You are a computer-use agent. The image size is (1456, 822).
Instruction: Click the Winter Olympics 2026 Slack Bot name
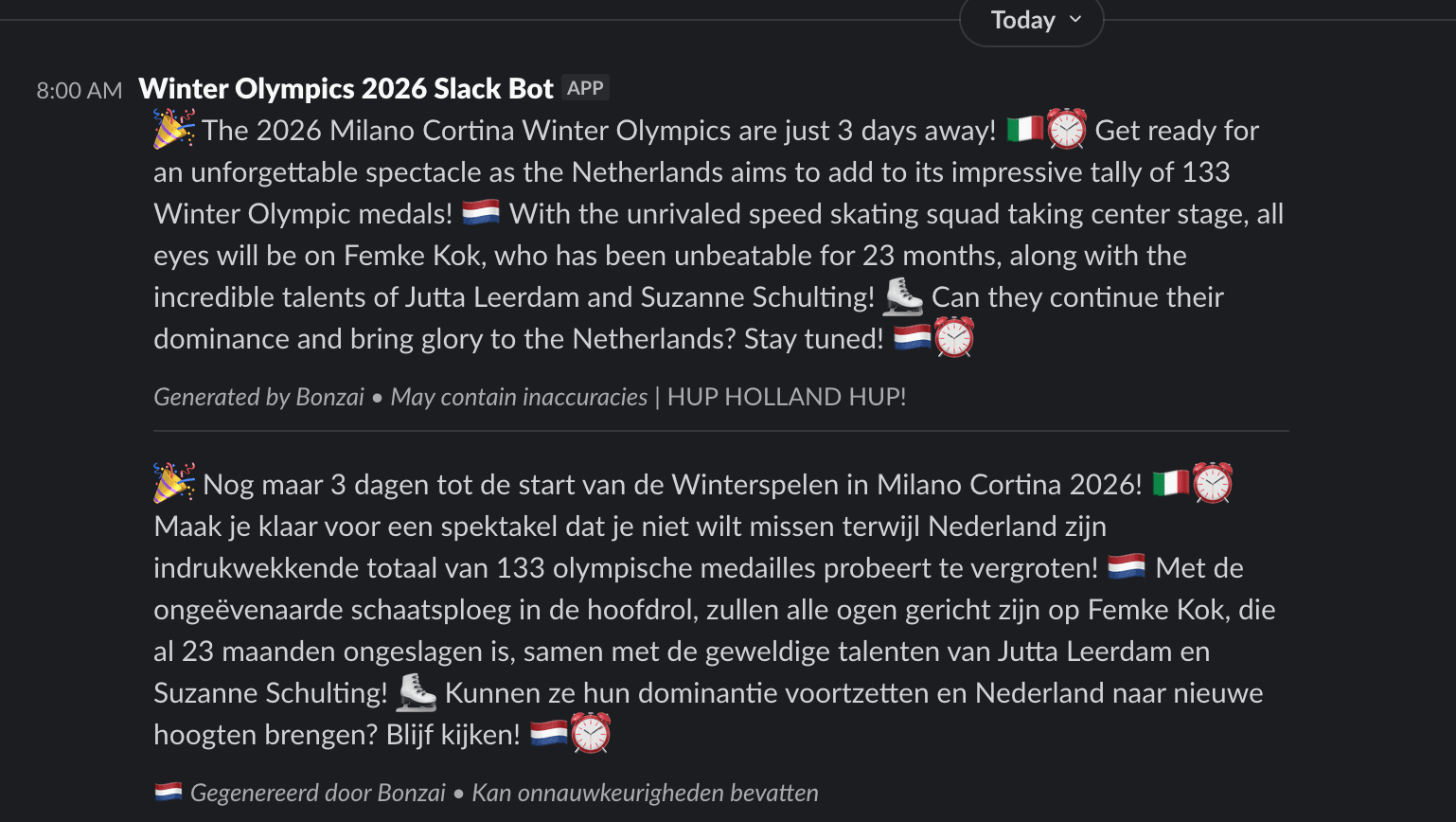click(x=346, y=87)
